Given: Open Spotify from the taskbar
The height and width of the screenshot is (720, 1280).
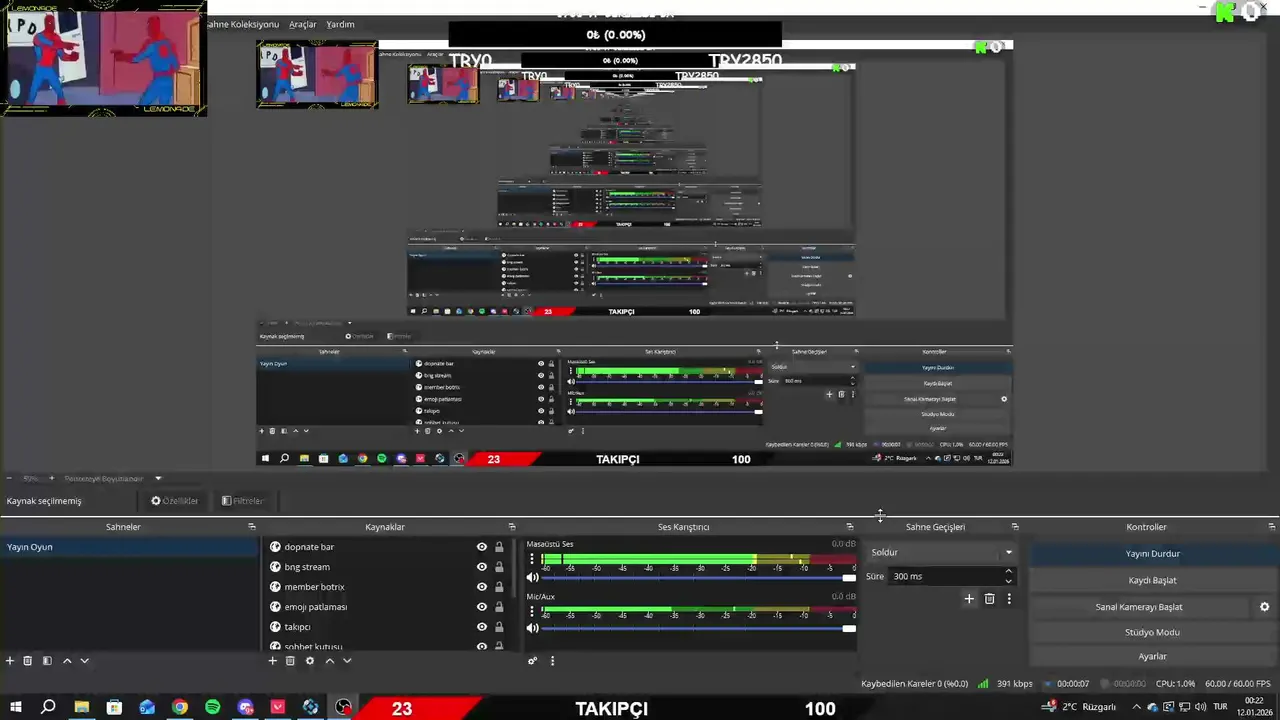Looking at the screenshot, I should [x=213, y=707].
